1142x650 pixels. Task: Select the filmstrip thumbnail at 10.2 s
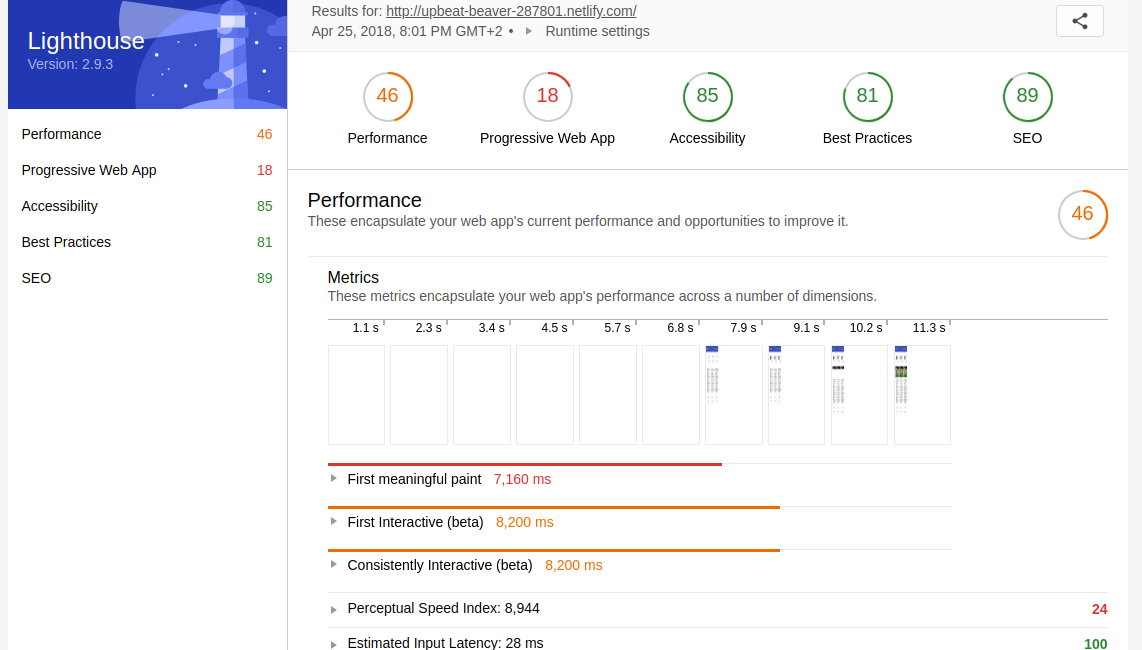tap(859, 395)
